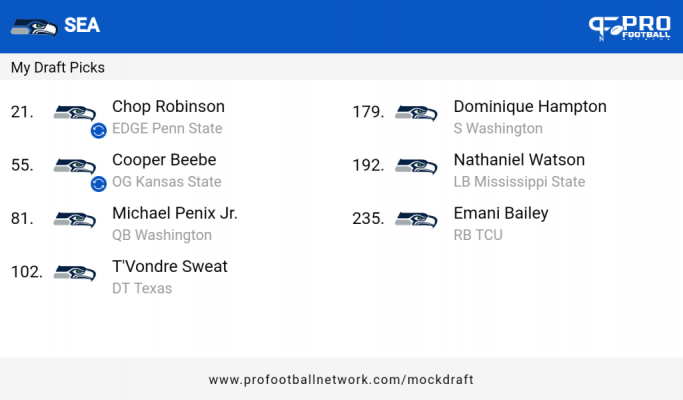This screenshot has height=400, width=683.
Task: Select the SEA team label in the header
Action: coord(82,25)
